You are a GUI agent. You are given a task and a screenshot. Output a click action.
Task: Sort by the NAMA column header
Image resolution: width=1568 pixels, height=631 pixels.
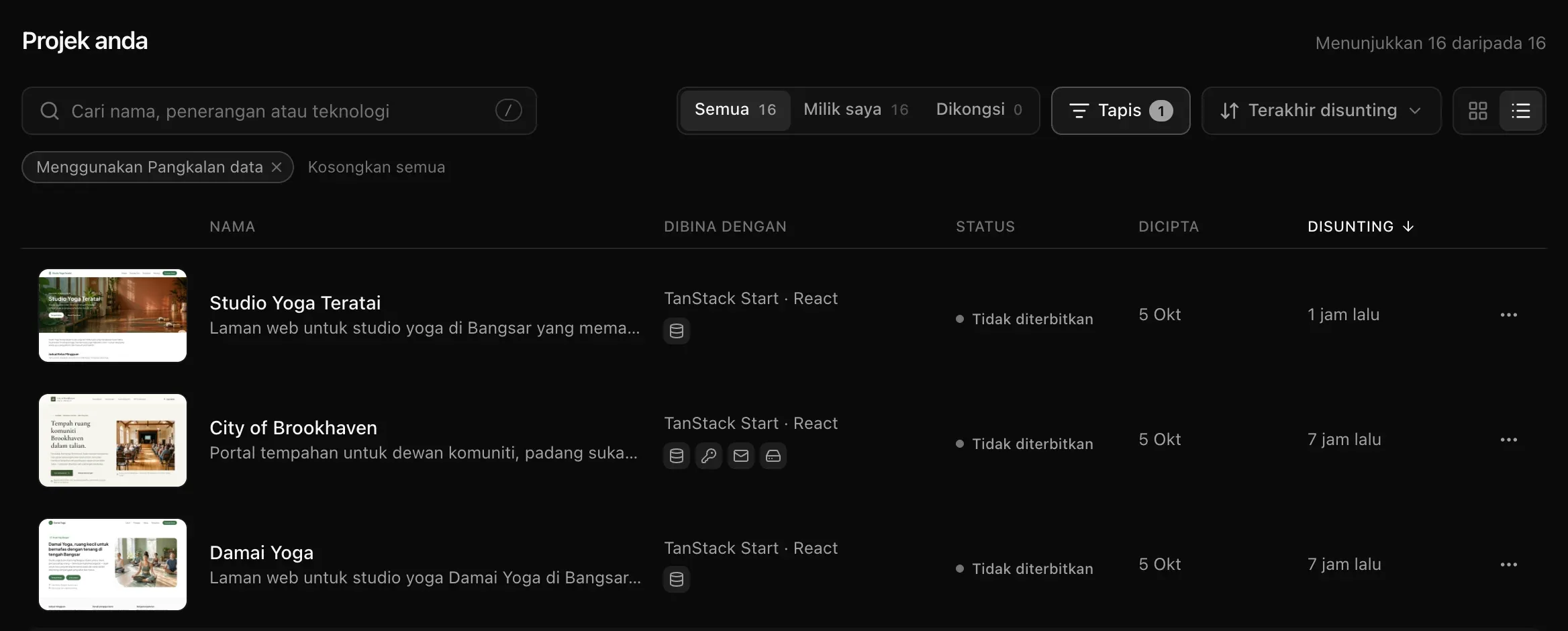click(x=232, y=227)
